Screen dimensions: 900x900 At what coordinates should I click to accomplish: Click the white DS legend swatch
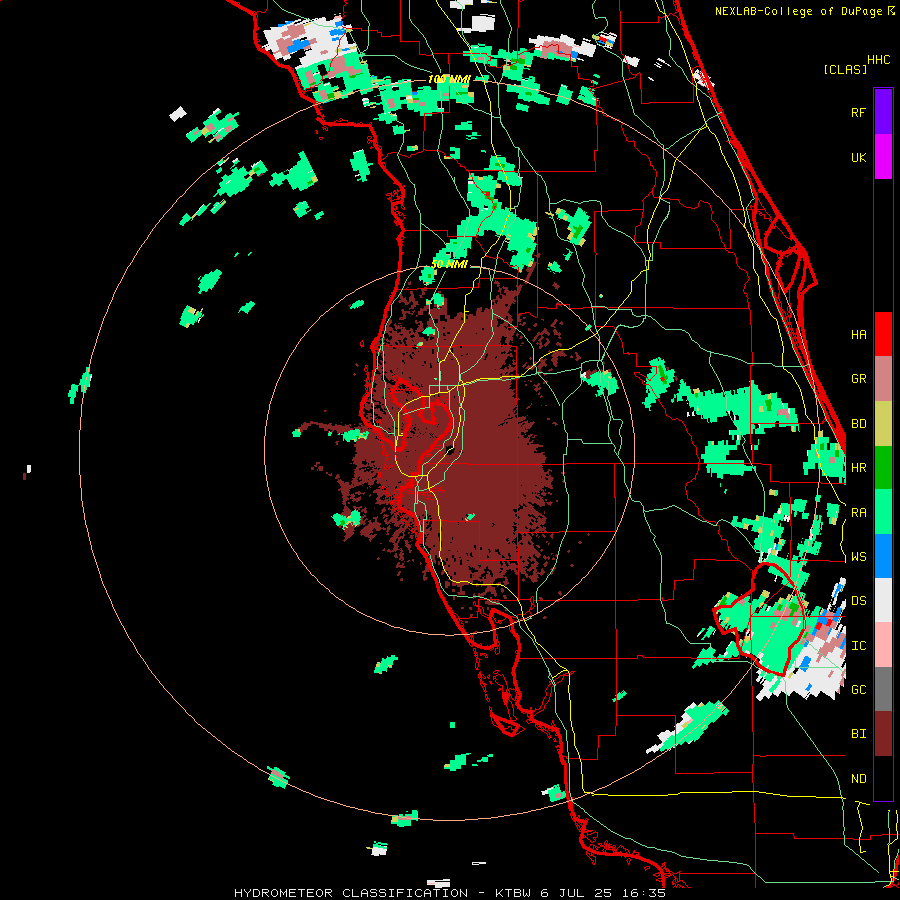point(883,601)
